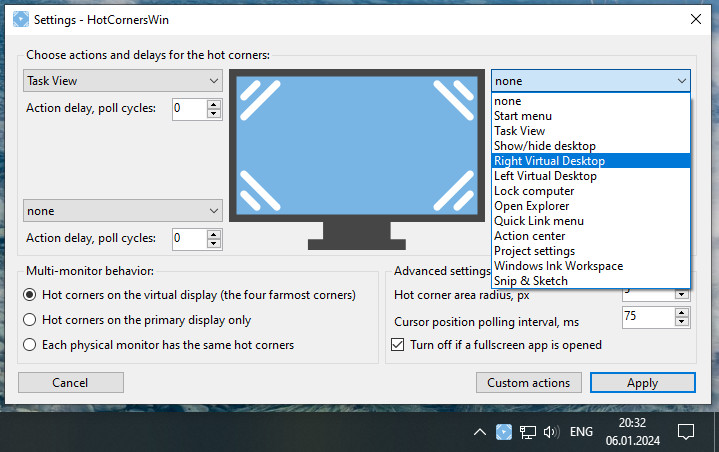Image resolution: width=719 pixels, height=452 pixels.
Task: Click the bottom-left corner marker on monitor
Action: click(260, 191)
